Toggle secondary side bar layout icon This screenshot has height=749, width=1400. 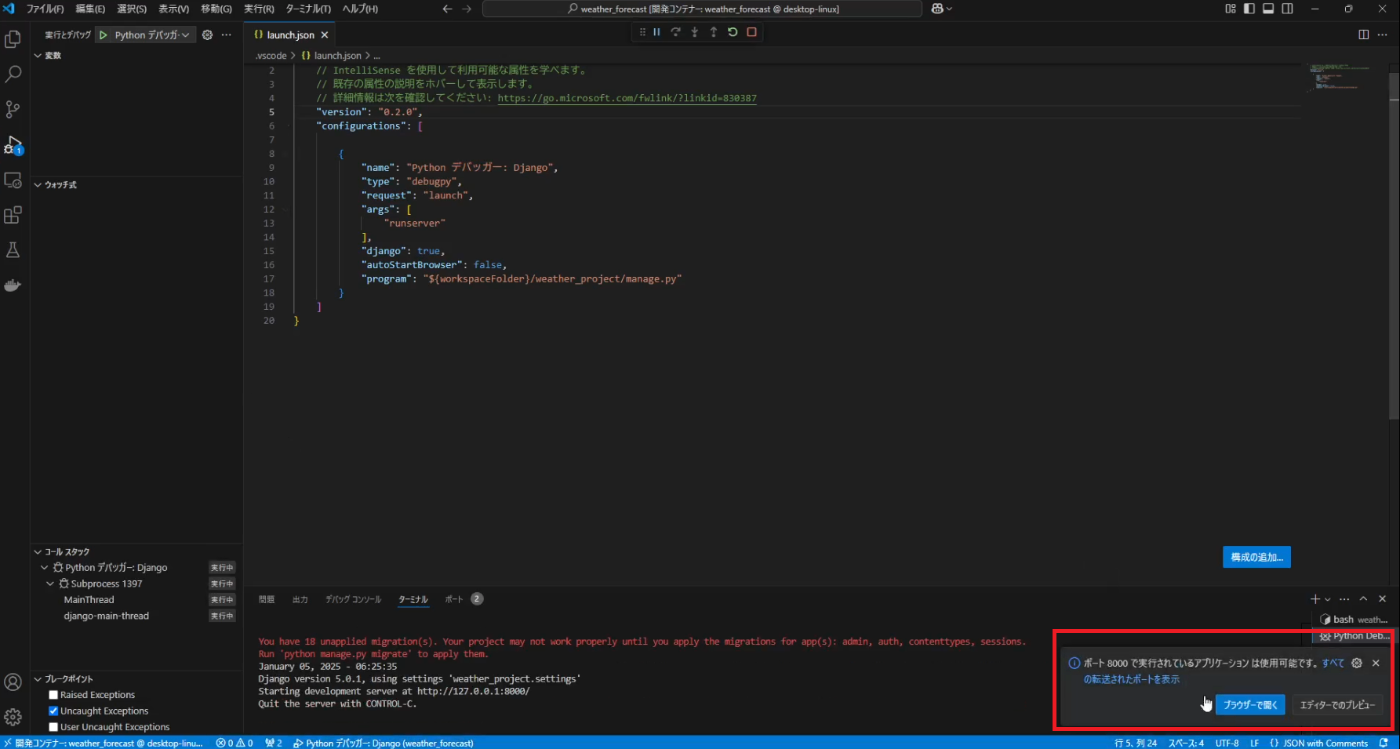[1287, 8]
